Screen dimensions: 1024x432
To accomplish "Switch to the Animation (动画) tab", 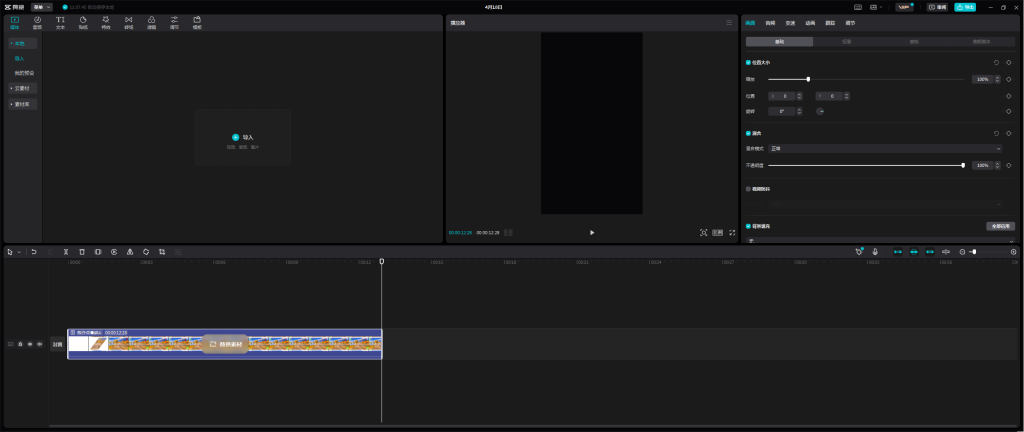I will [x=810, y=22].
